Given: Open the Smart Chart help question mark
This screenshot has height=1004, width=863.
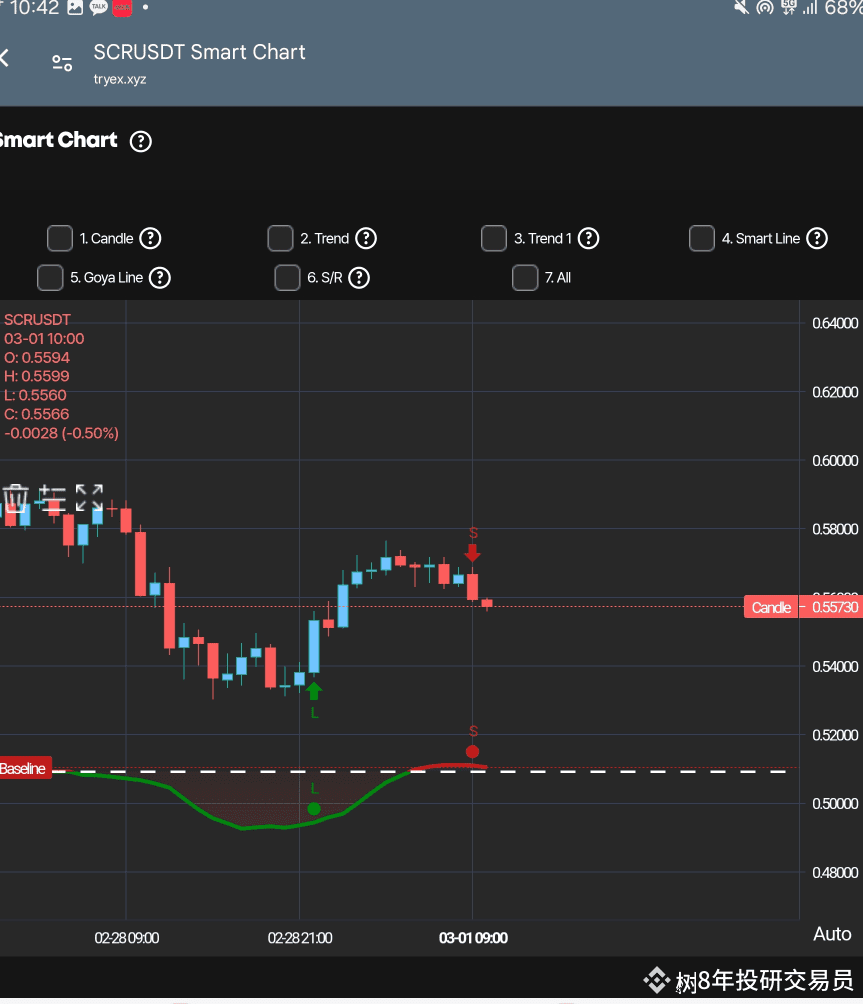Looking at the screenshot, I should 140,141.
